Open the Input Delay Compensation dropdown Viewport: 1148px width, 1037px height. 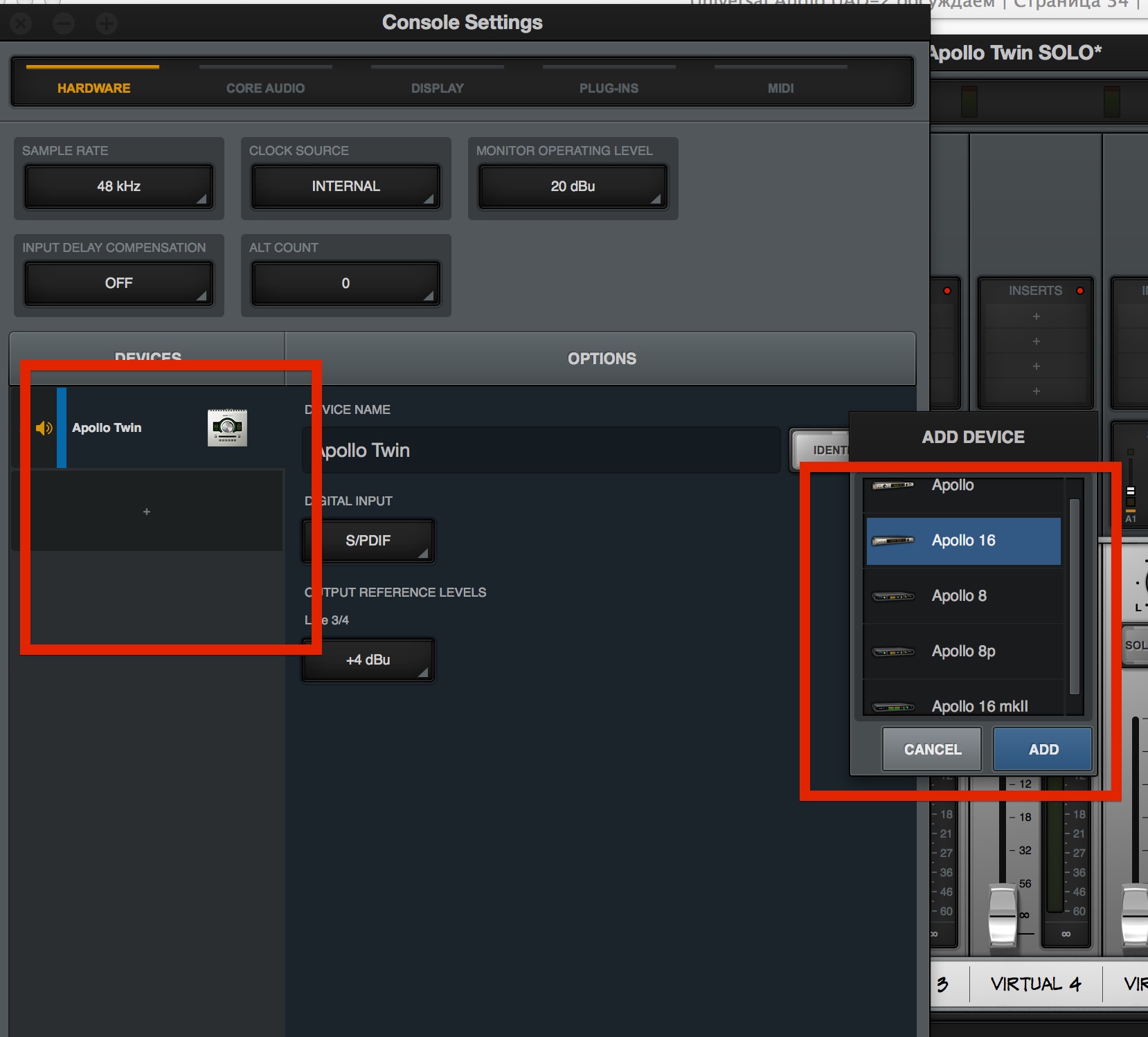[x=119, y=283]
